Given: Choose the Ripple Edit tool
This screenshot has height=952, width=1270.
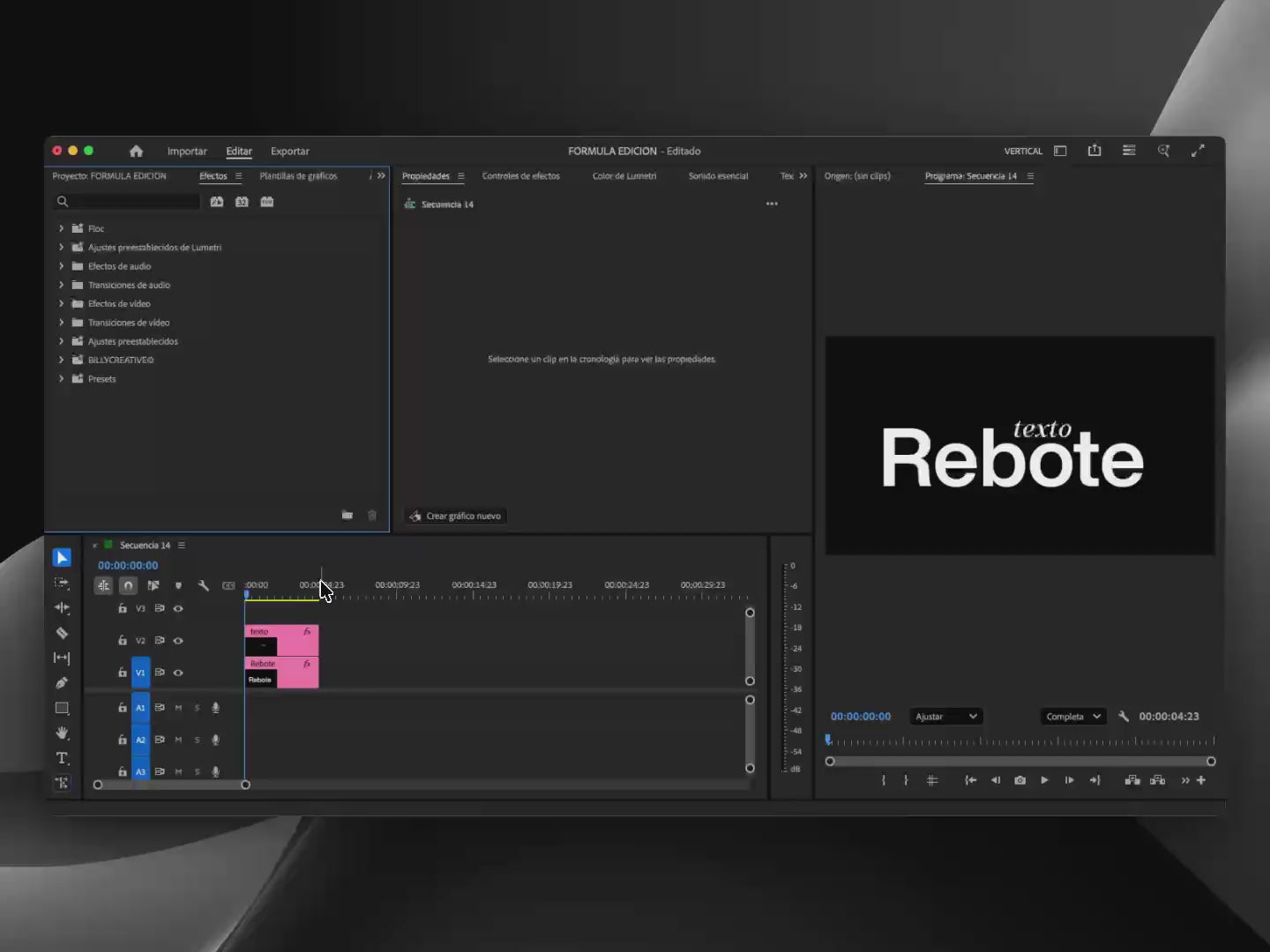Looking at the screenshot, I should pyautogui.click(x=62, y=608).
